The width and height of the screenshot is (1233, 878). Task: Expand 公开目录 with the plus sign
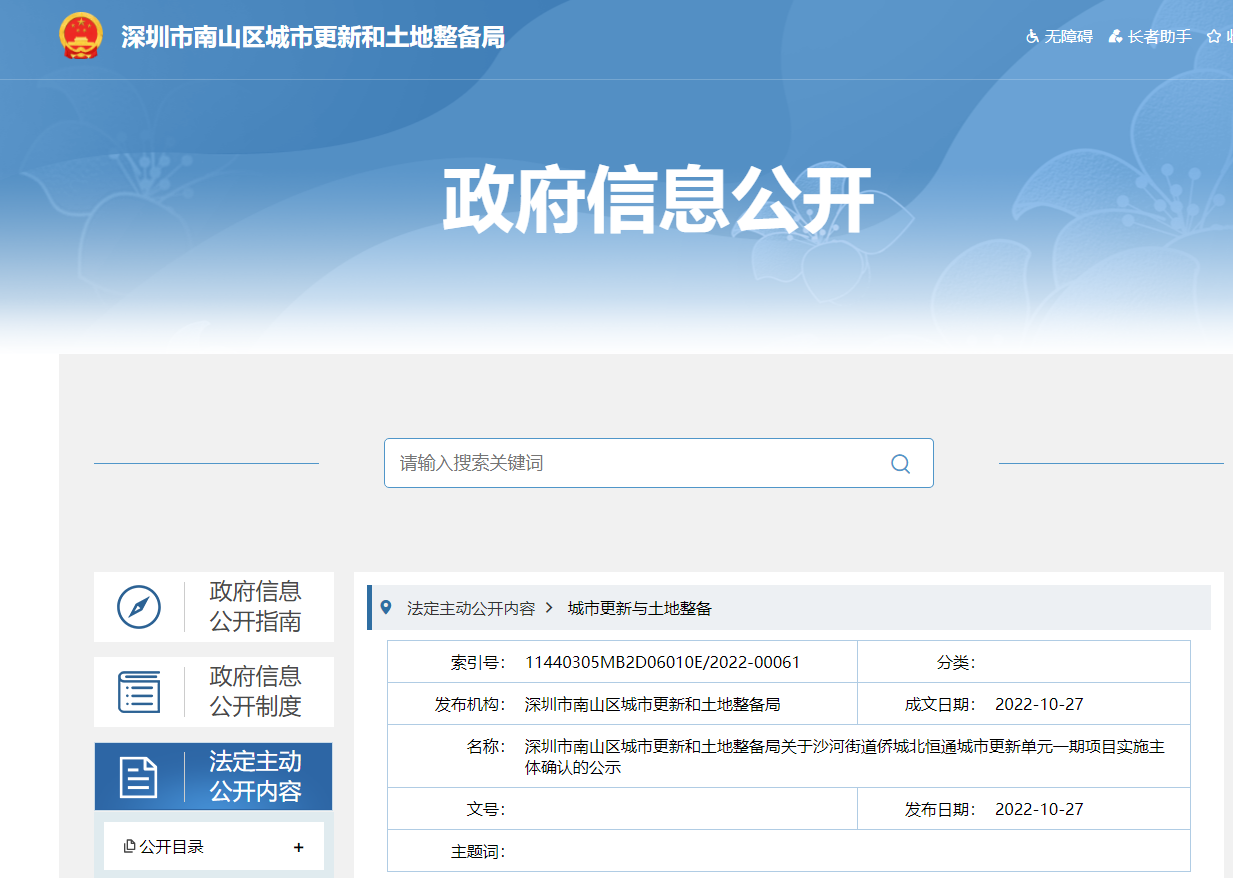(x=298, y=847)
